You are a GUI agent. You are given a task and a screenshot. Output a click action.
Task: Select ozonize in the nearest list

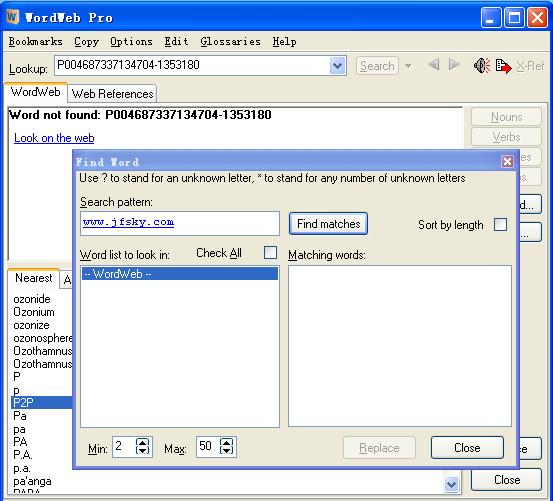(31, 325)
